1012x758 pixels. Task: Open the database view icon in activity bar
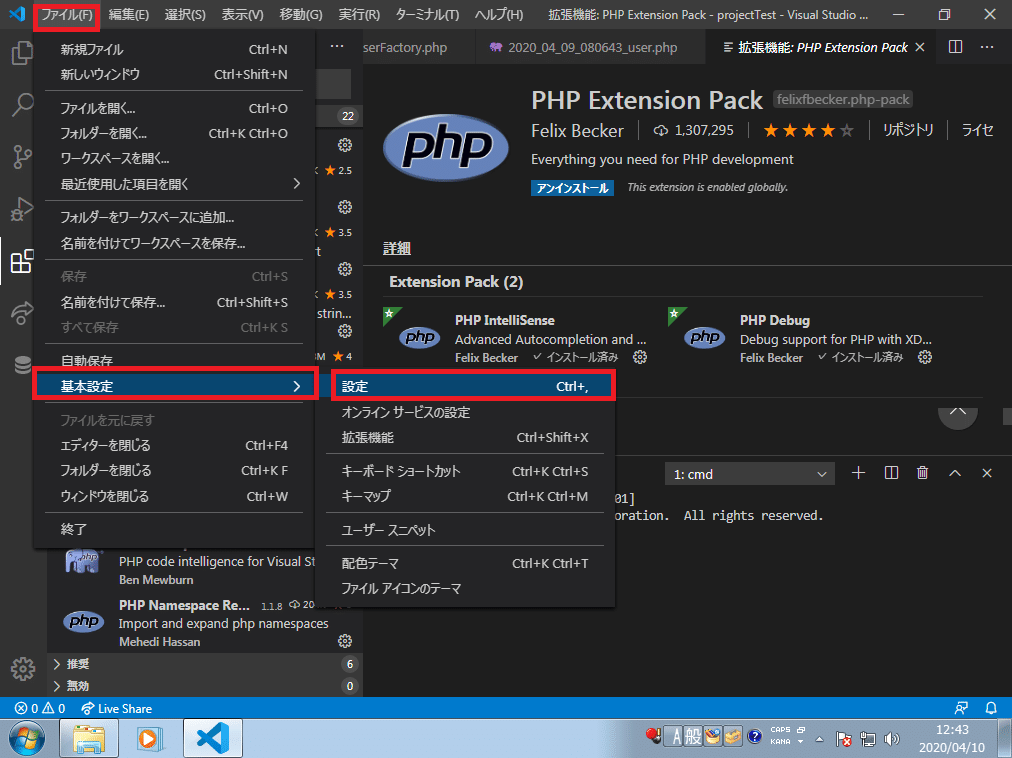pos(22,365)
